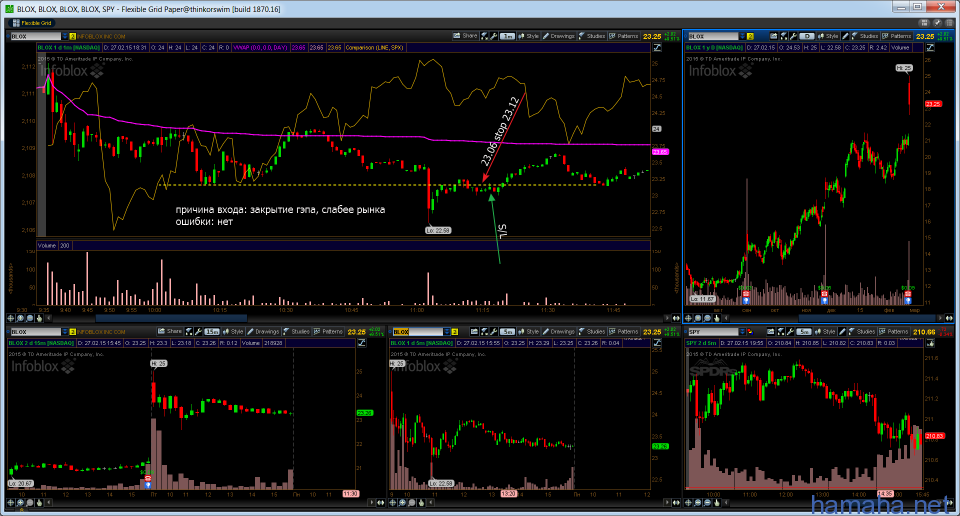Expand symbol dropdown arrow in top-left chart
Image resolution: width=960 pixels, height=516 pixels.
tap(64, 37)
